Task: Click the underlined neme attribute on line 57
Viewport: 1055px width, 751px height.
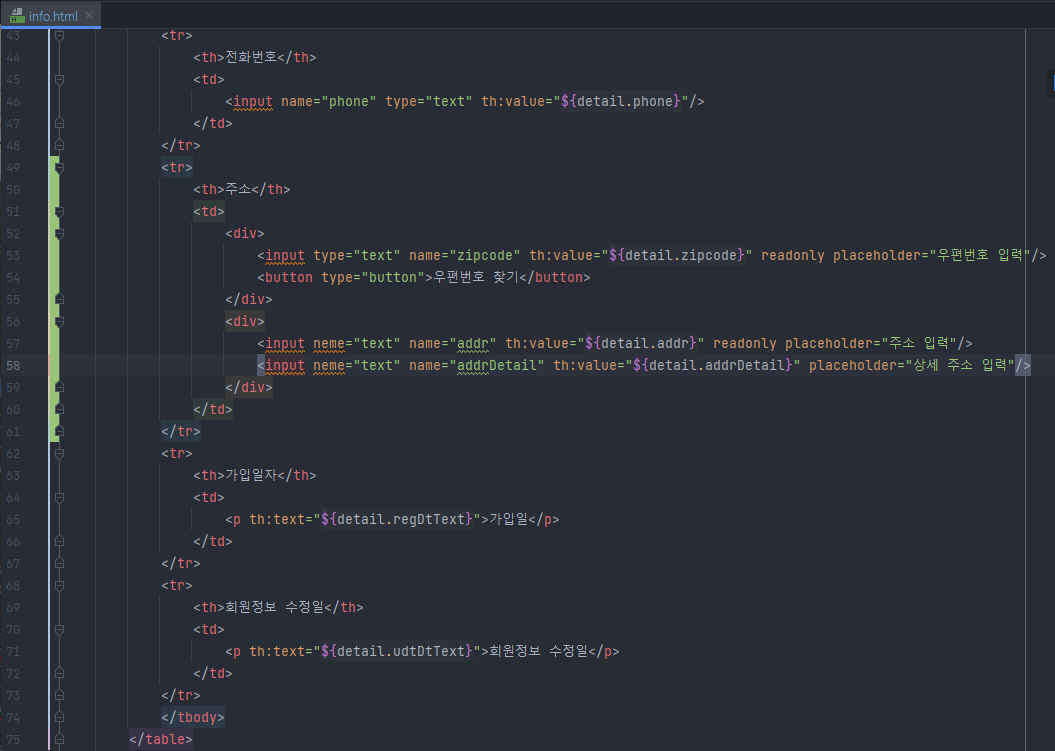Action: (x=329, y=344)
